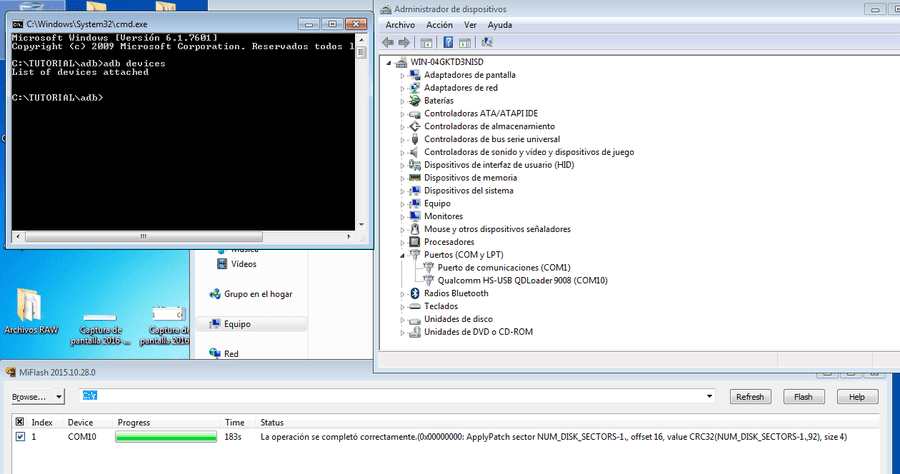
Task: Click the Radios Bluetooth icon
Action: coord(414,293)
